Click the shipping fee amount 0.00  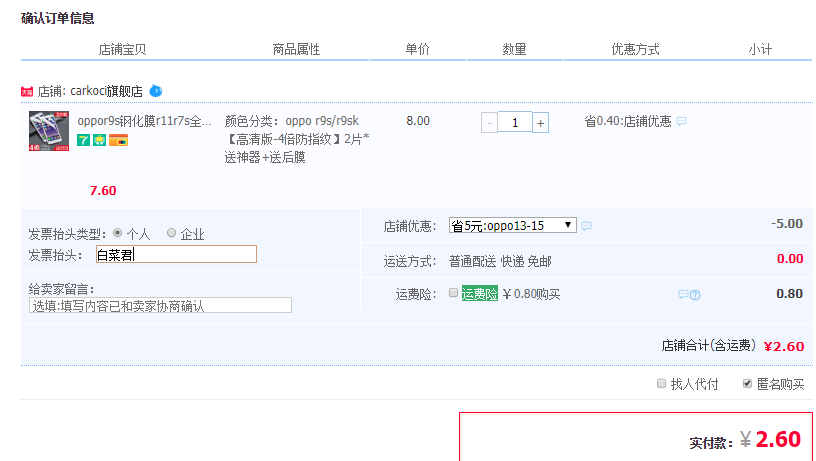pyautogui.click(x=790, y=259)
